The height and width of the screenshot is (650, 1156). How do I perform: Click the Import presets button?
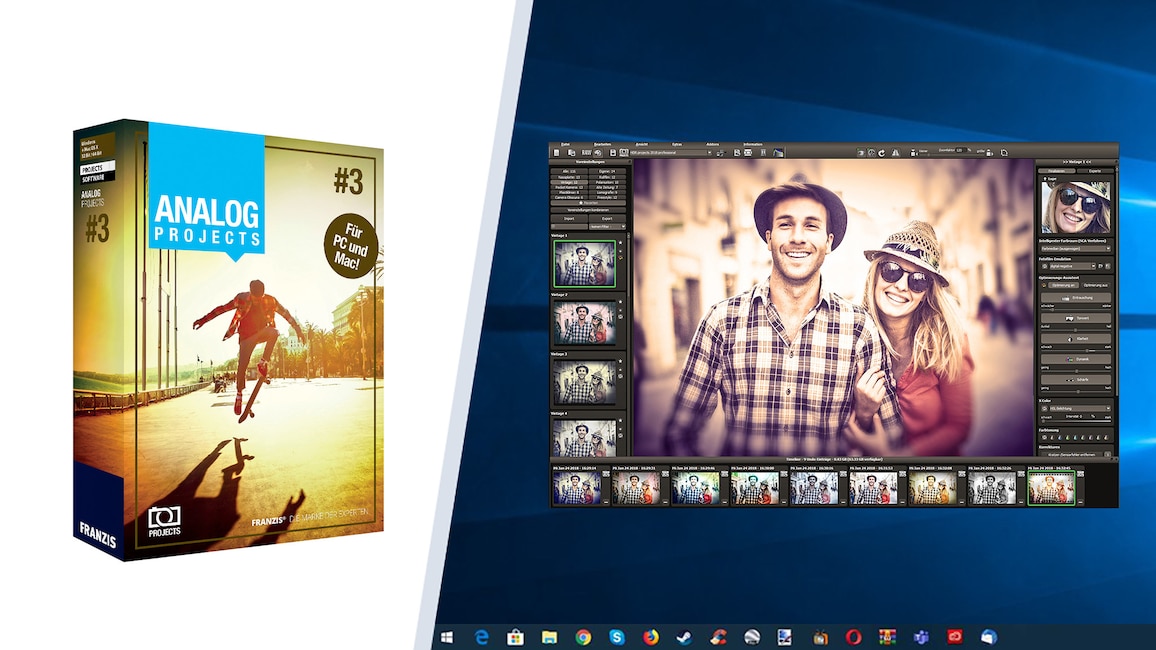[569, 219]
